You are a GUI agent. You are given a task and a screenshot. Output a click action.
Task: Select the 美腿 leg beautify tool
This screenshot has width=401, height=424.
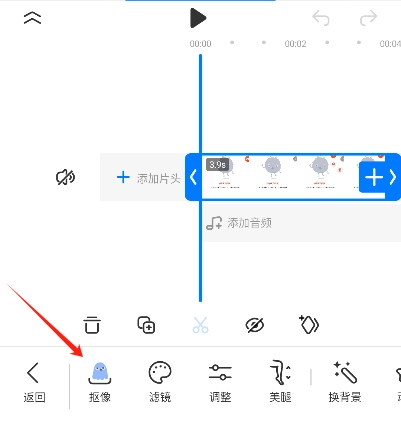tap(280, 382)
